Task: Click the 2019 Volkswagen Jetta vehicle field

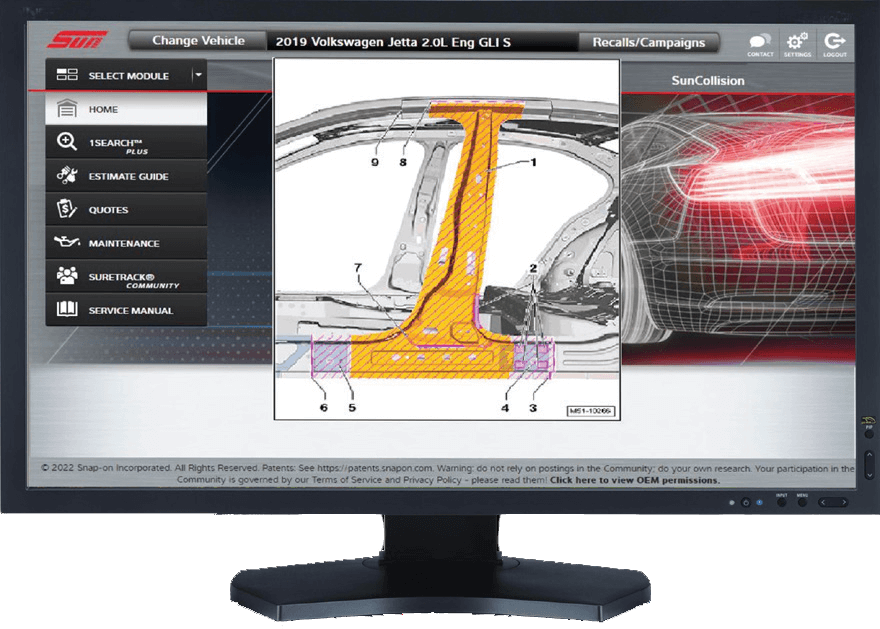Action: point(421,42)
